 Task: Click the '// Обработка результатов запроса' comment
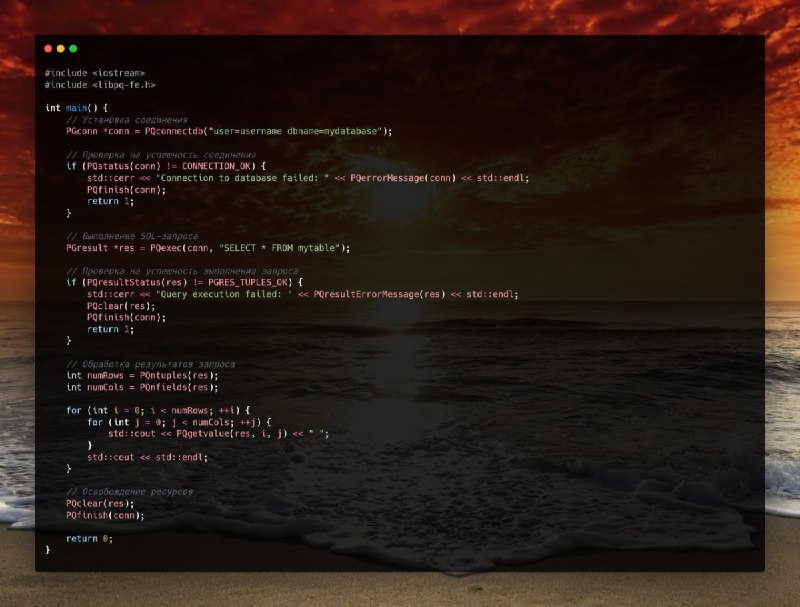click(151, 364)
